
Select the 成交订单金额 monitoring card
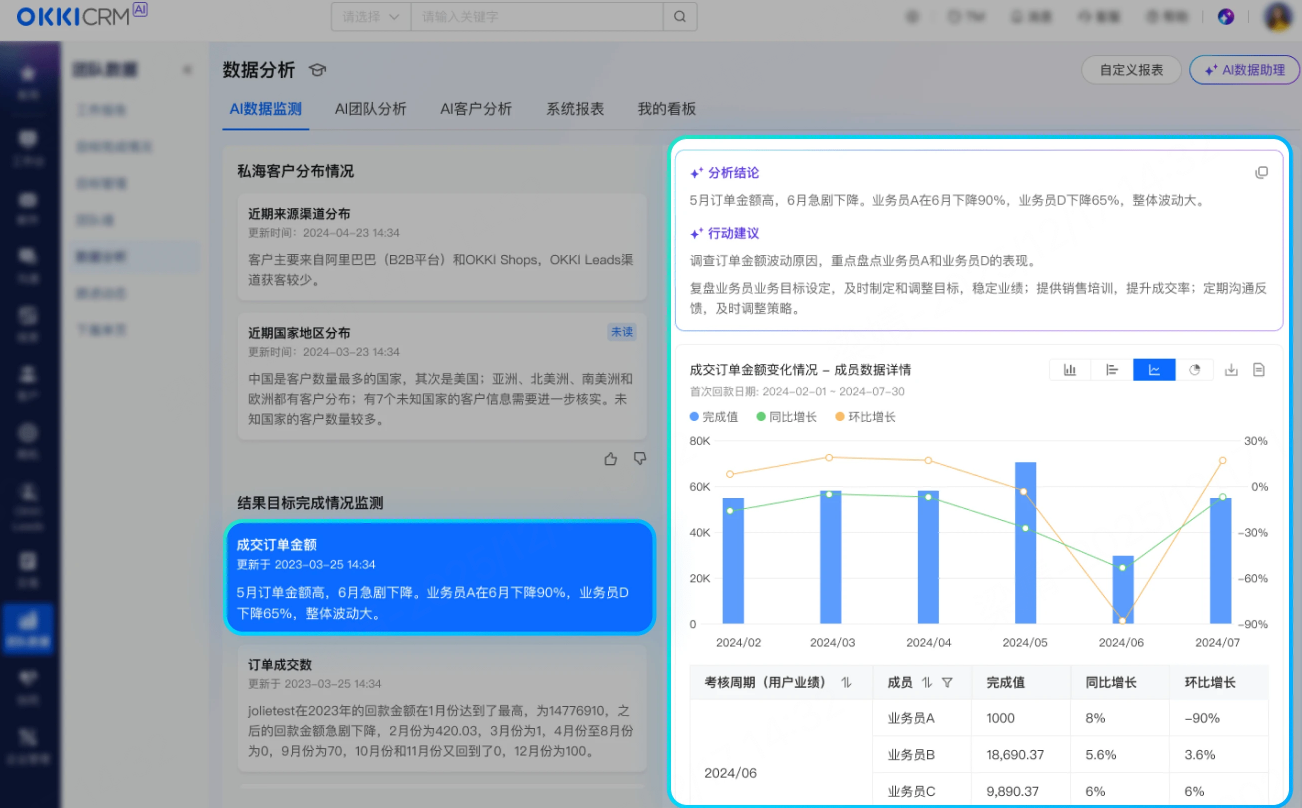tap(440, 577)
